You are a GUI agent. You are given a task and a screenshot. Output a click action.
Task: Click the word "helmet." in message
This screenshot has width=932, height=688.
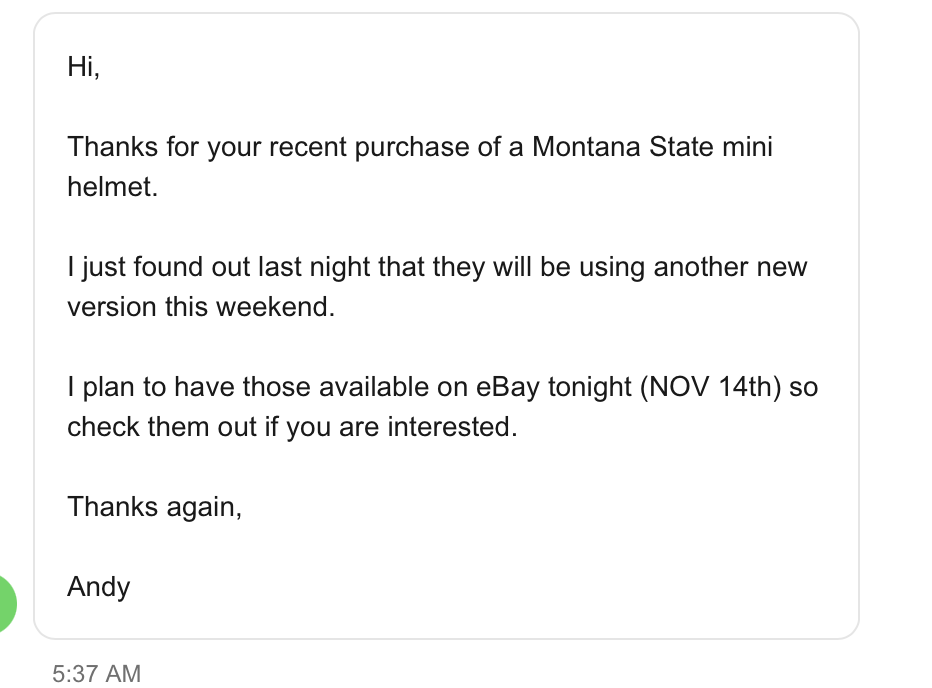tap(112, 187)
